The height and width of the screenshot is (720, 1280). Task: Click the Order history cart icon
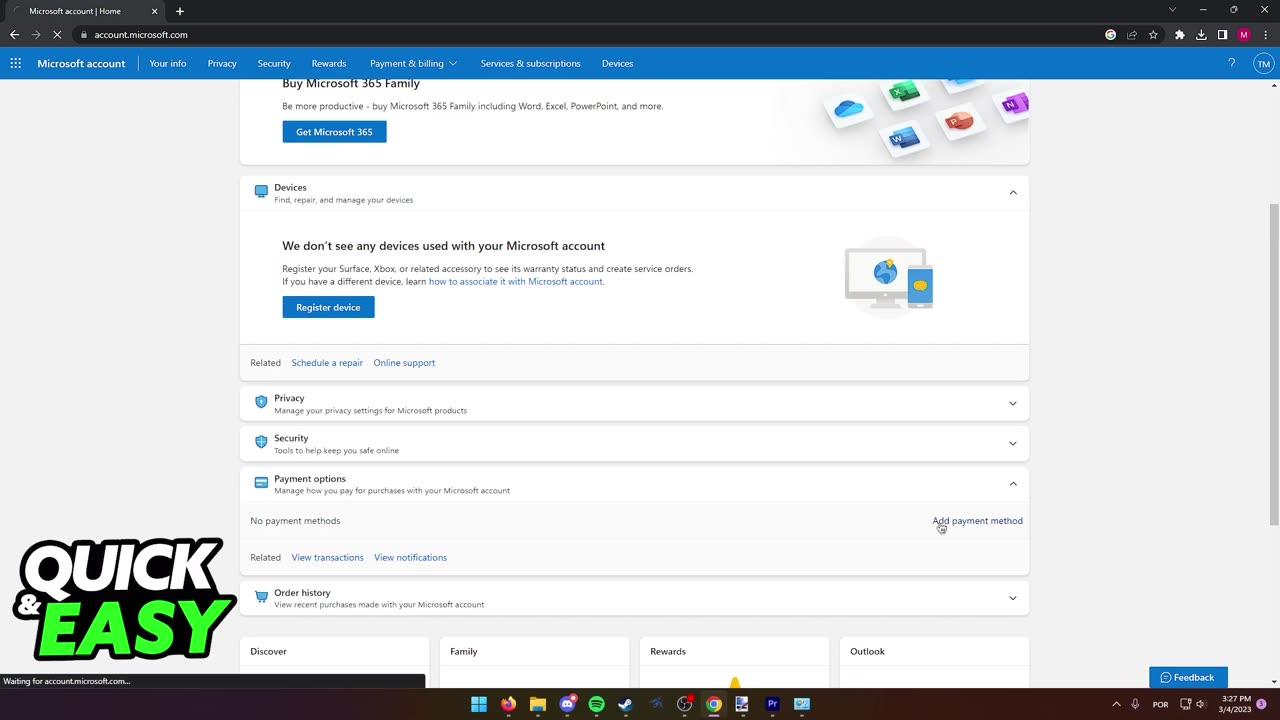tap(261, 597)
